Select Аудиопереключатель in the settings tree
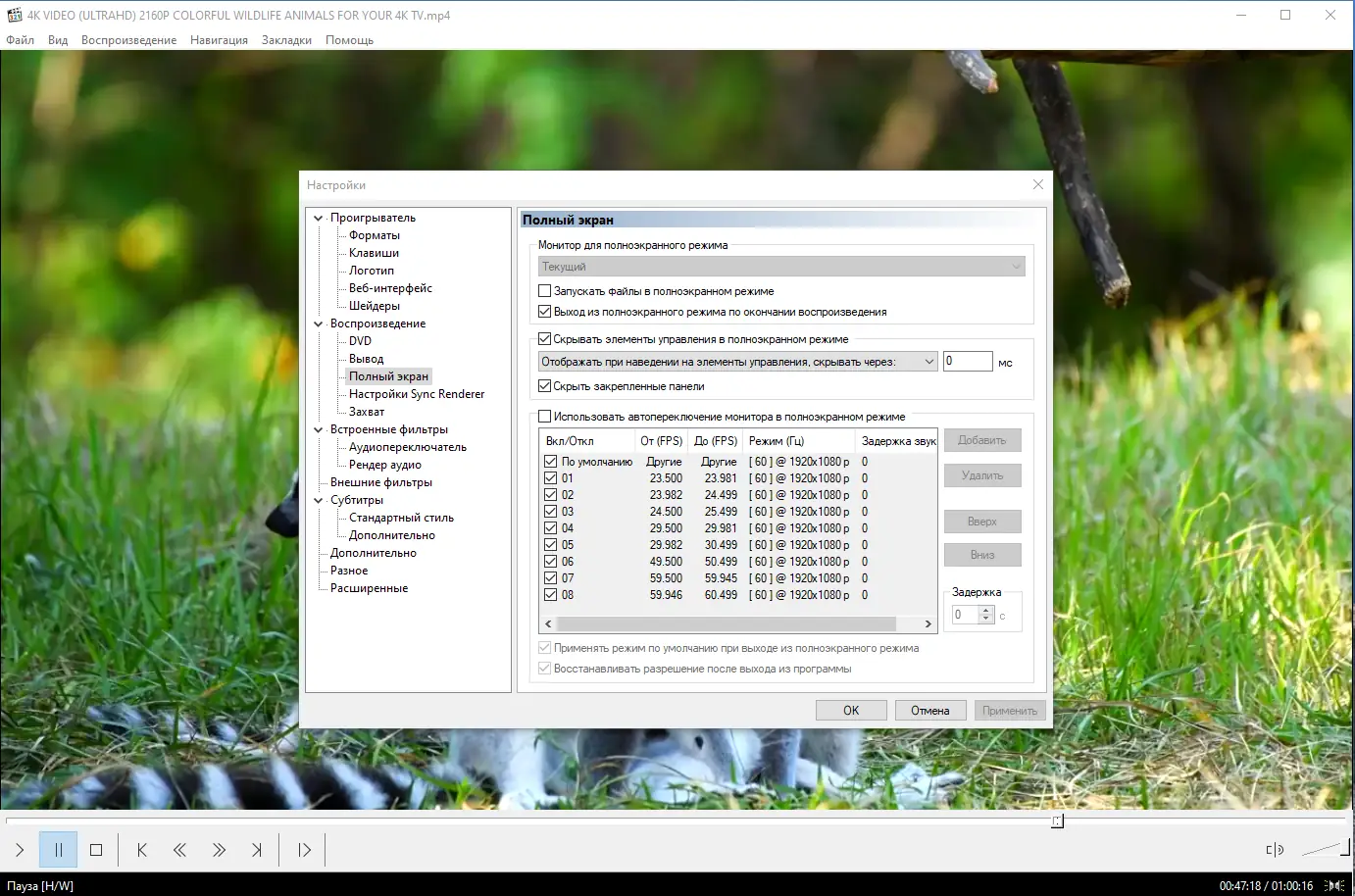Viewport: 1355px width, 896px height. click(408, 447)
